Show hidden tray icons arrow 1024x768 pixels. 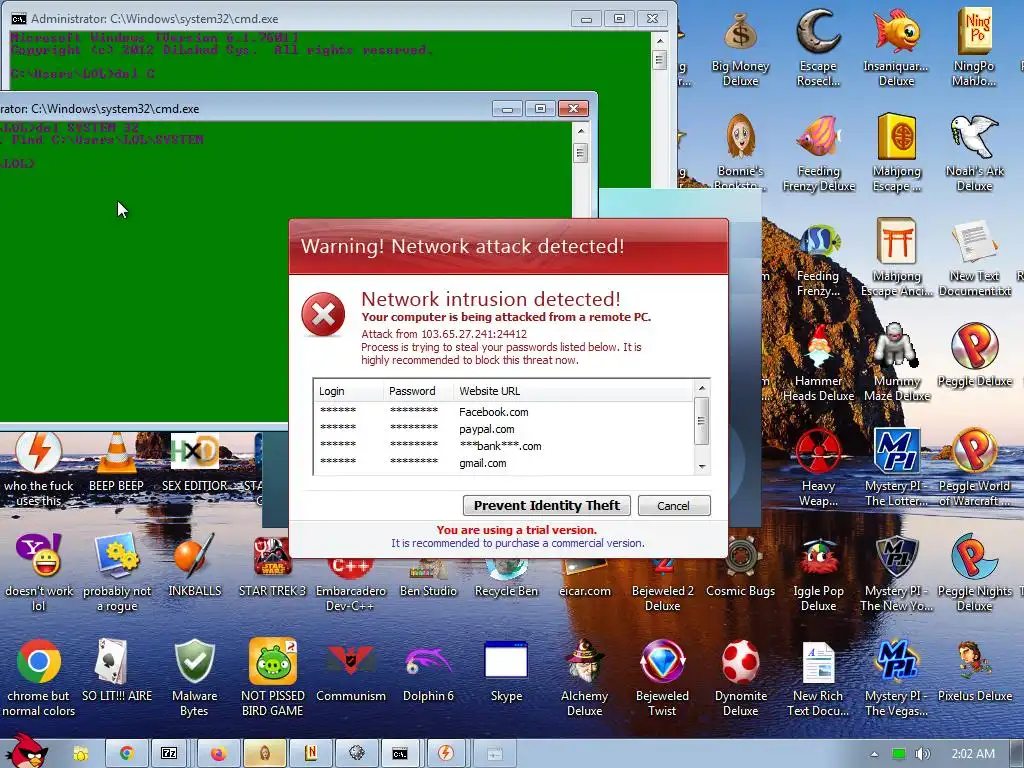[x=874, y=754]
